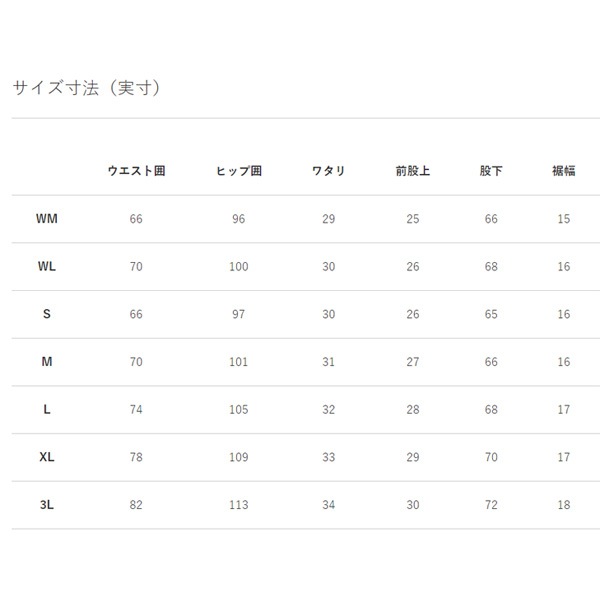
Task: Select the L size row label
Action: coord(46,410)
